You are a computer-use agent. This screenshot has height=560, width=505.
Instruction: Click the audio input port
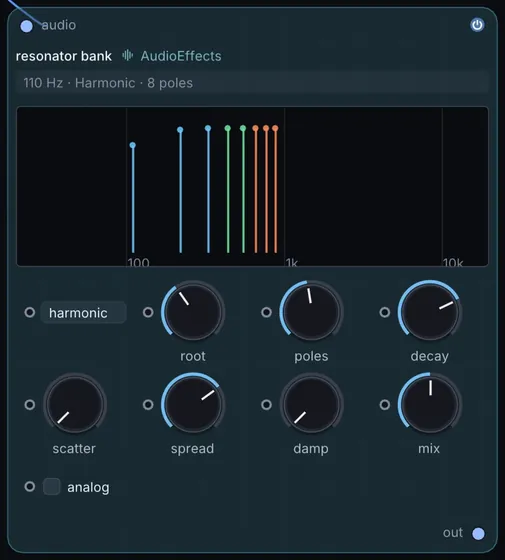(x=26, y=26)
